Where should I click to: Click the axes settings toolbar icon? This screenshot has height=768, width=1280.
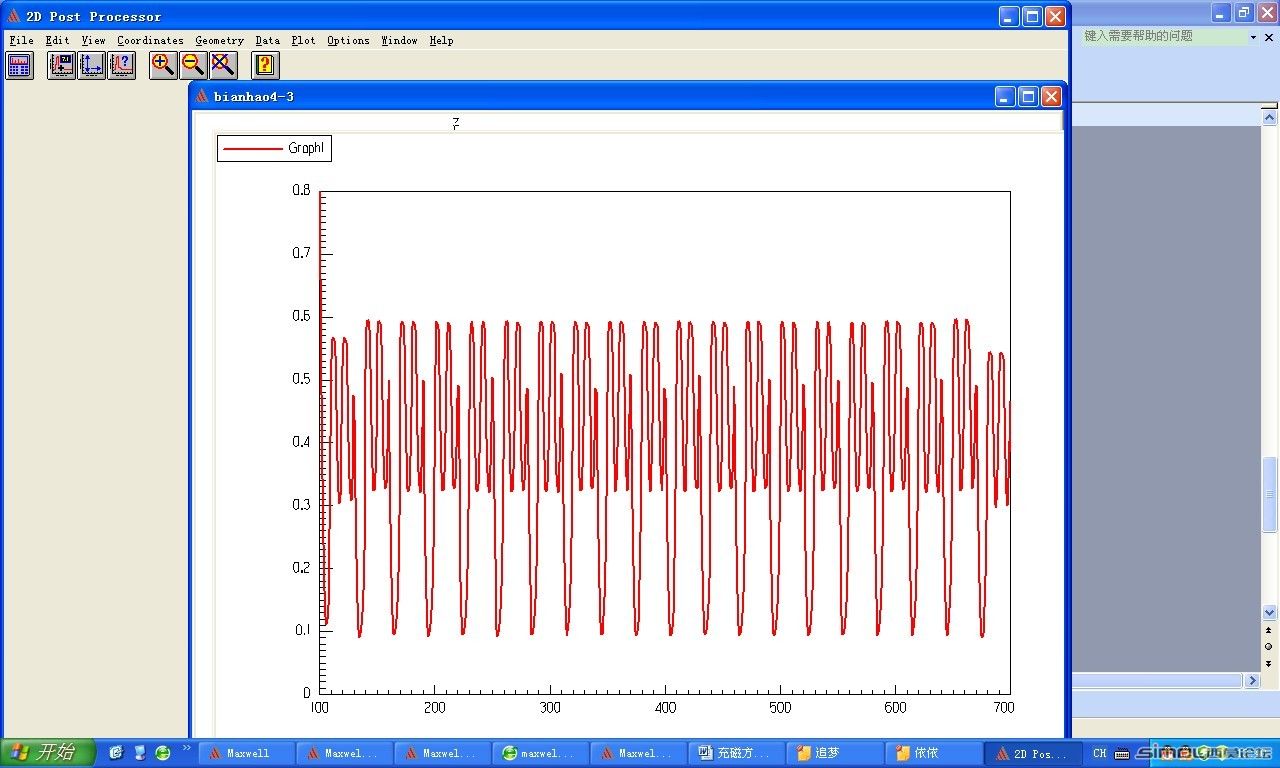click(x=92, y=66)
